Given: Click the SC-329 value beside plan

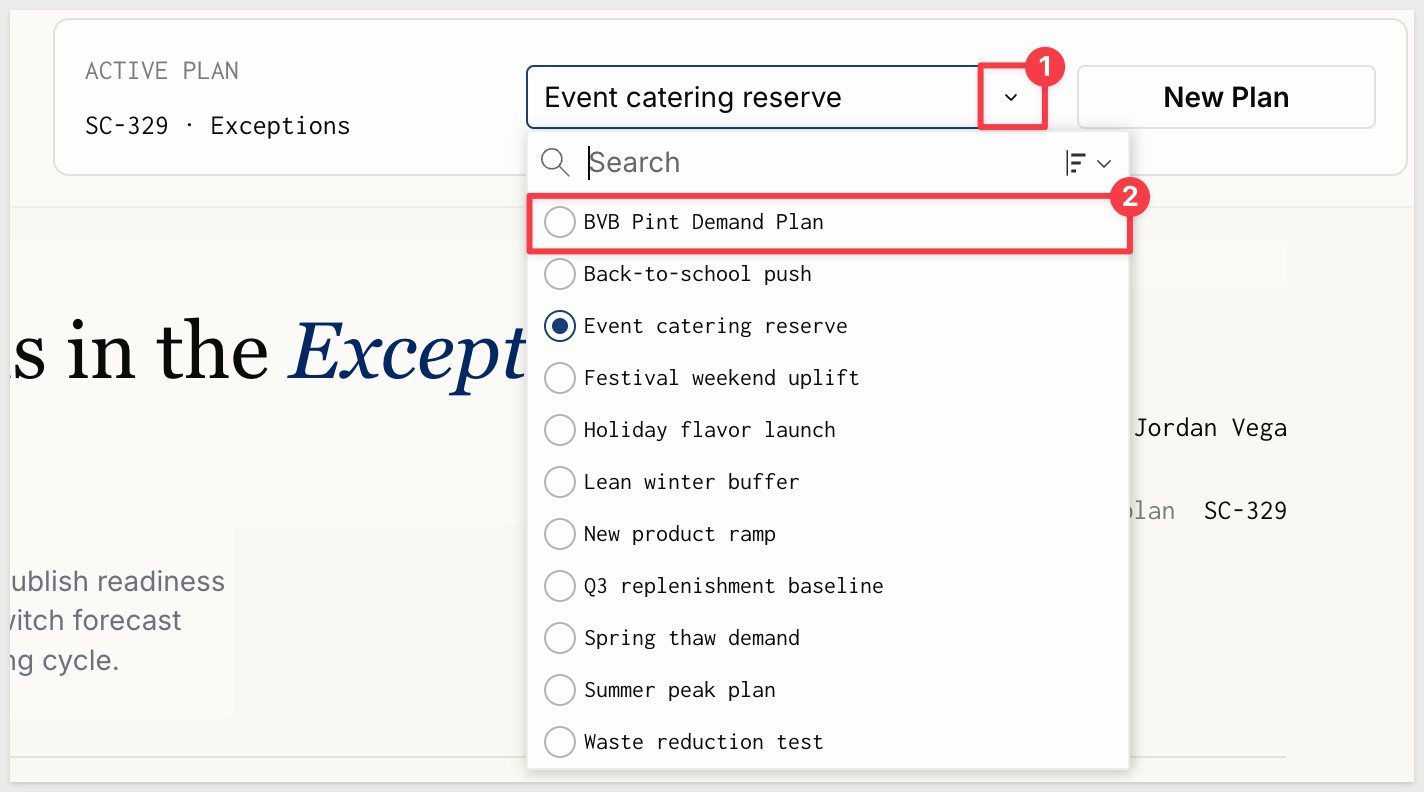Looking at the screenshot, I should pos(1245,511).
